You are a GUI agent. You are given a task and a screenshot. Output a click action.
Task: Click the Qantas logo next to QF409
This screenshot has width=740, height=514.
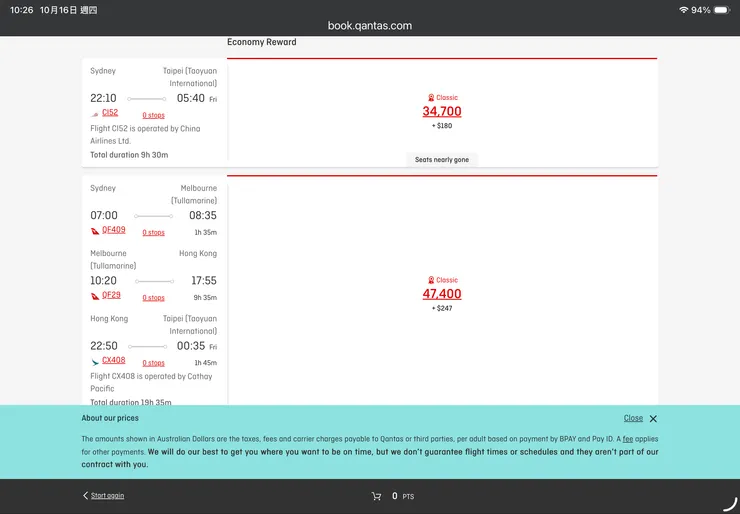(95, 231)
